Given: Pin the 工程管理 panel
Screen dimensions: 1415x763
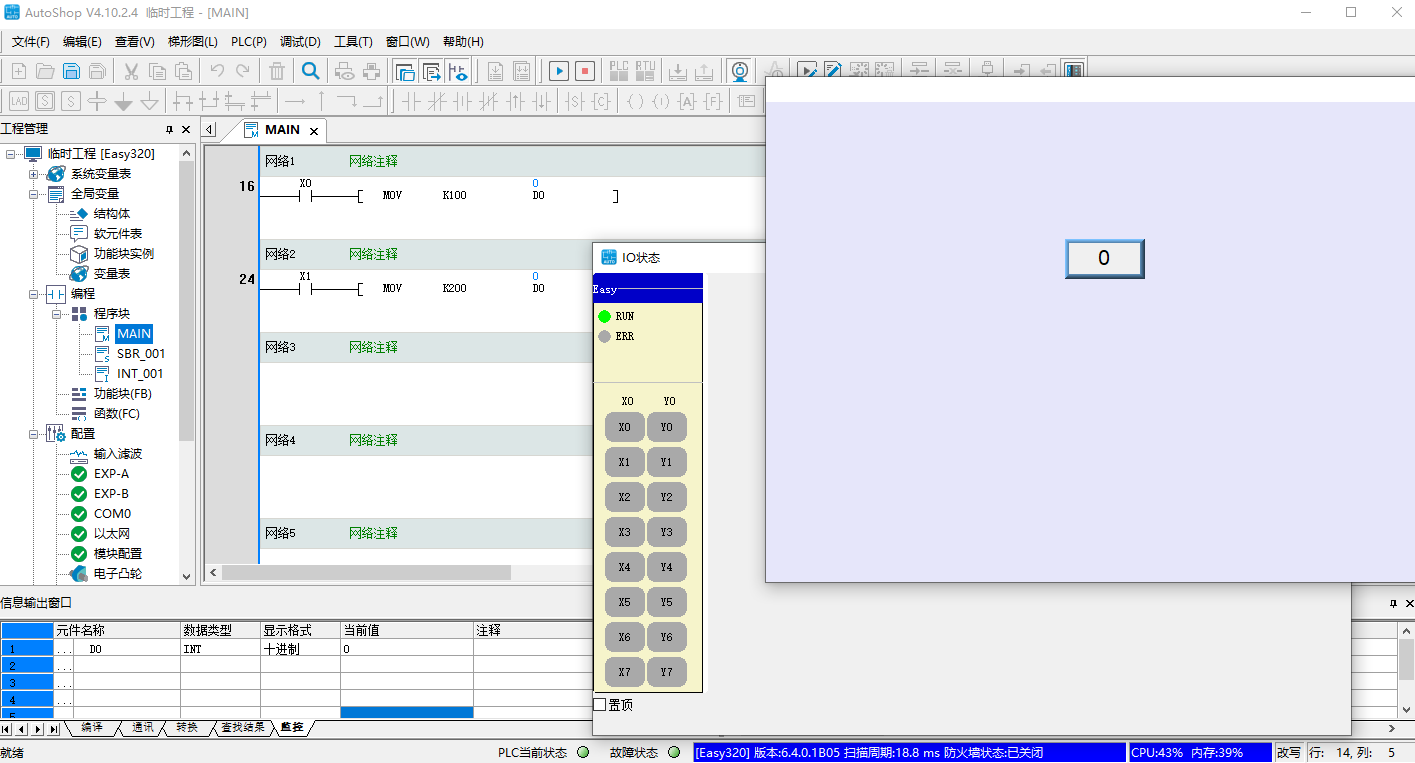Looking at the screenshot, I should click(x=169, y=130).
